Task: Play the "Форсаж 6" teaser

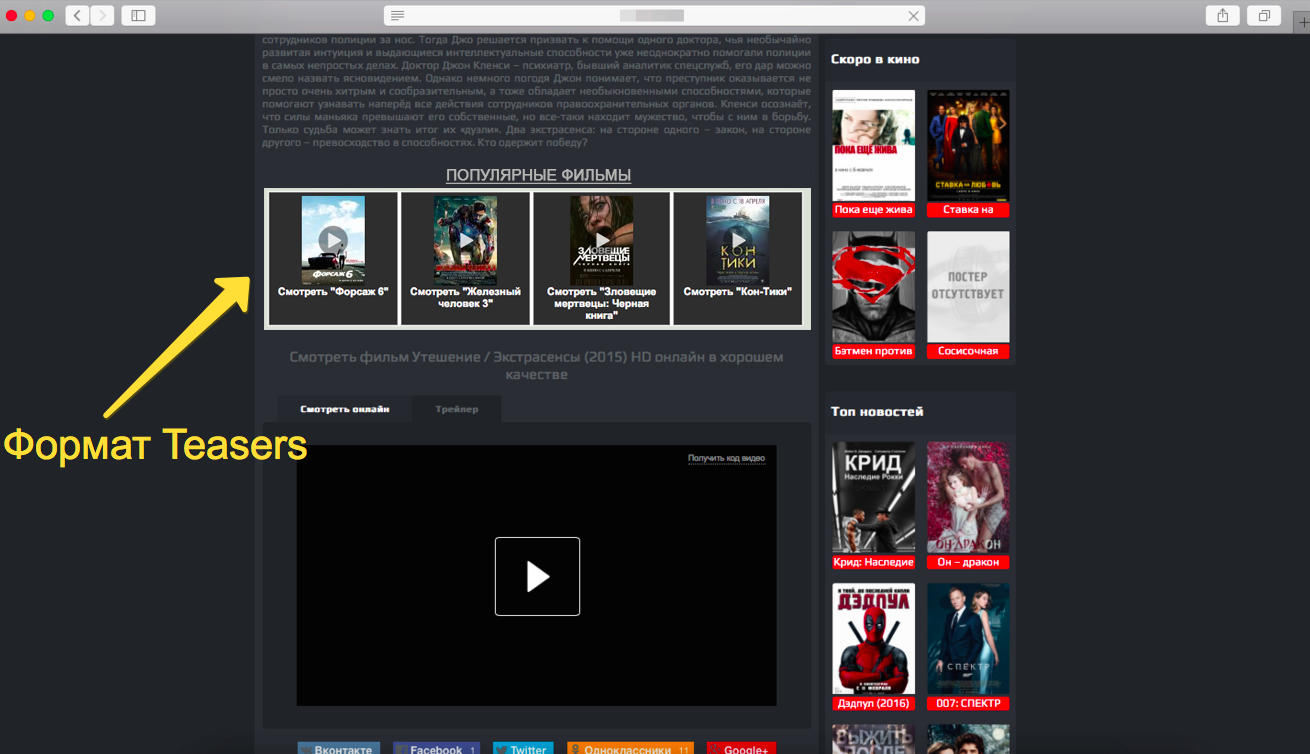Action: 333,240
